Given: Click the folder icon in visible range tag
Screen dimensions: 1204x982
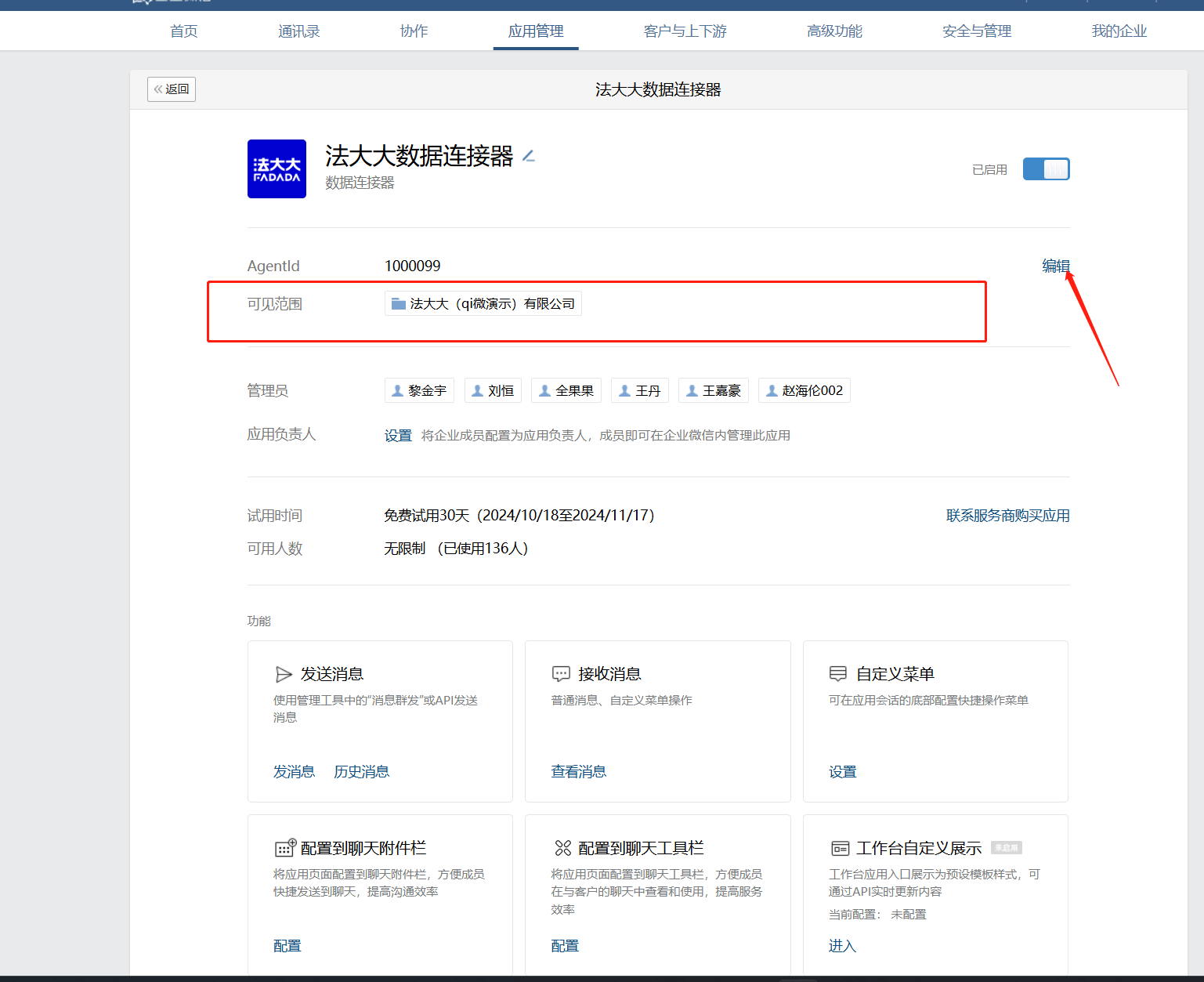Looking at the screenshot, I should [x=399, y=303].
